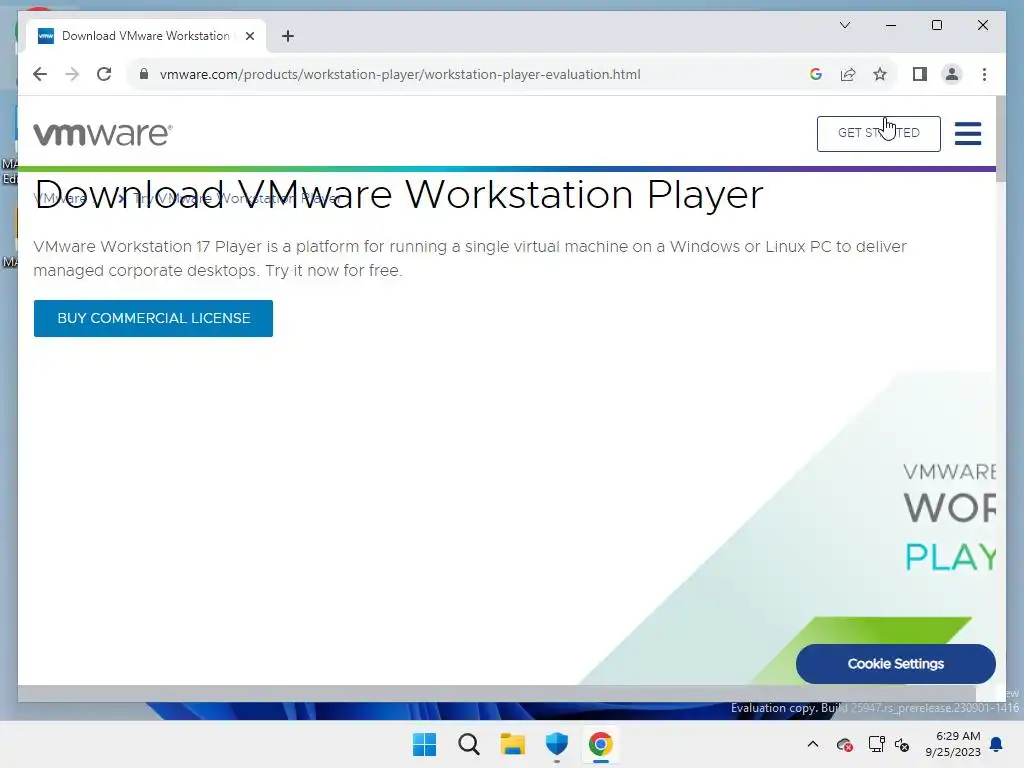Screen dimensions: 1024x768
Task: Bookmark this page with the star
Action: (880, 74)
